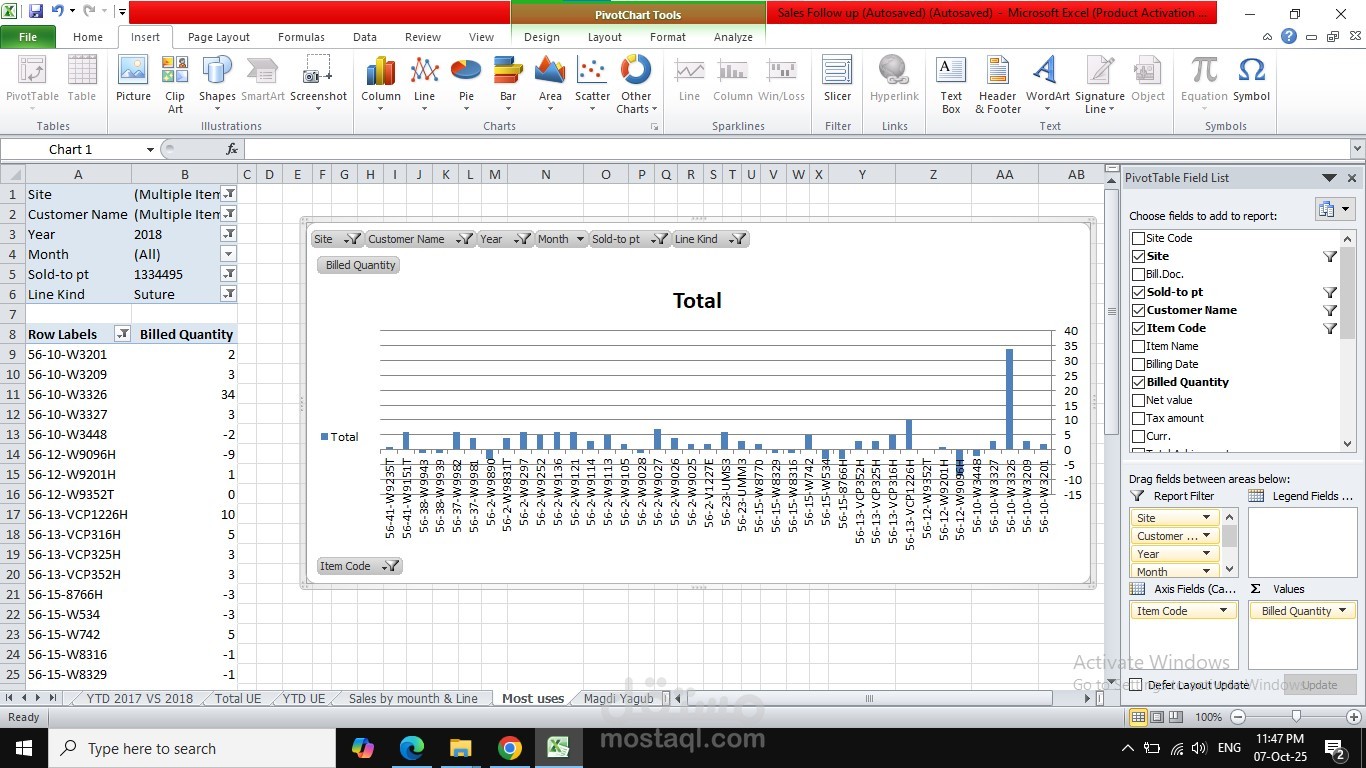Open Header & Footer tool
1366x768 pixels.
coord(998,85)
